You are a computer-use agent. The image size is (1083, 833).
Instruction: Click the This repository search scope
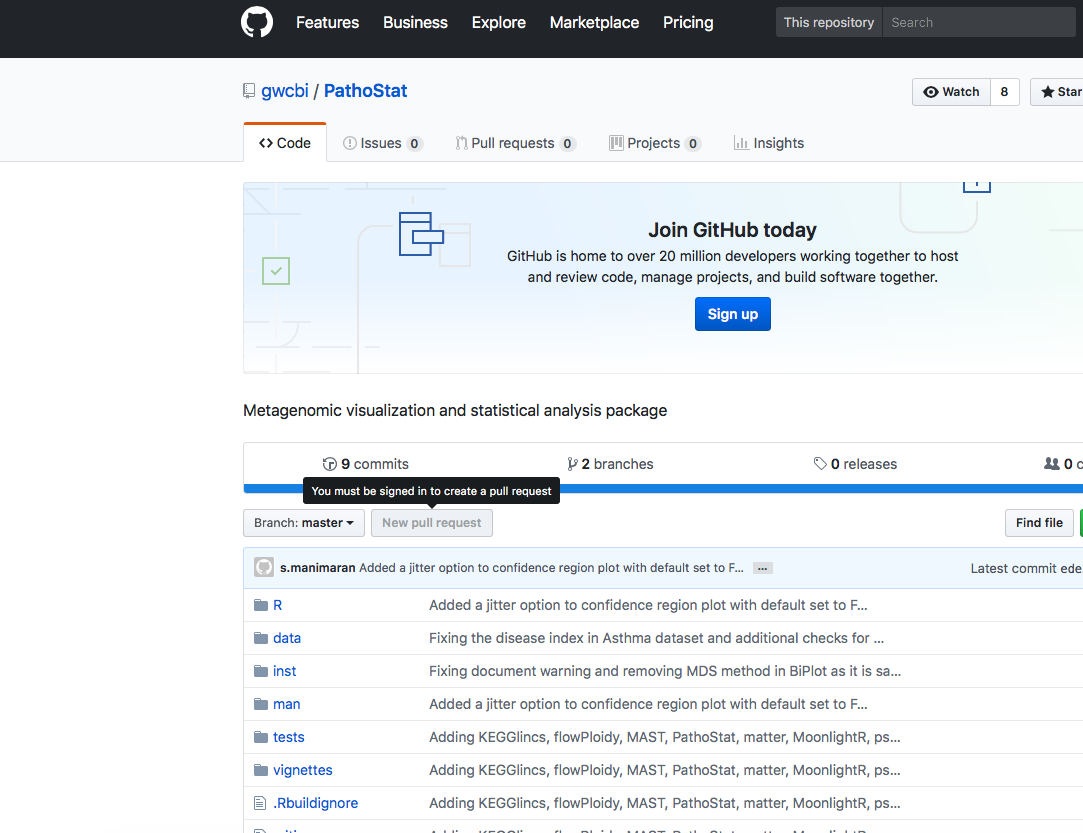[829, 22]
